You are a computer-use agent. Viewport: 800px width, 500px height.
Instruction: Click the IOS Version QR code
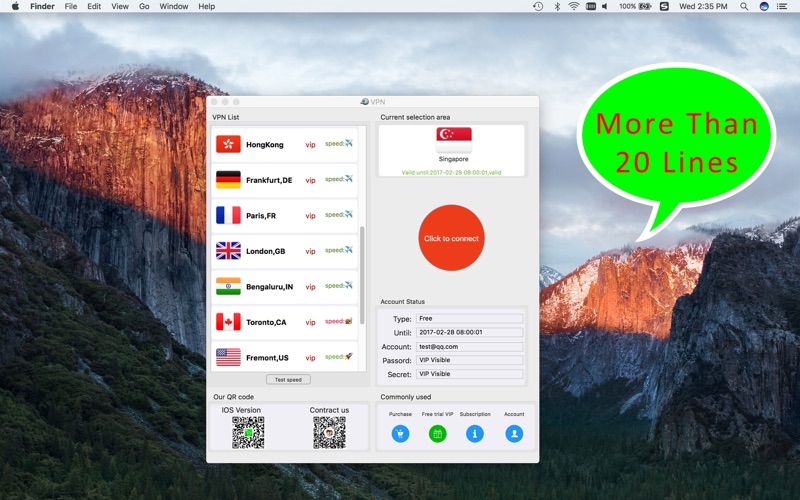(x=248, y=433)
